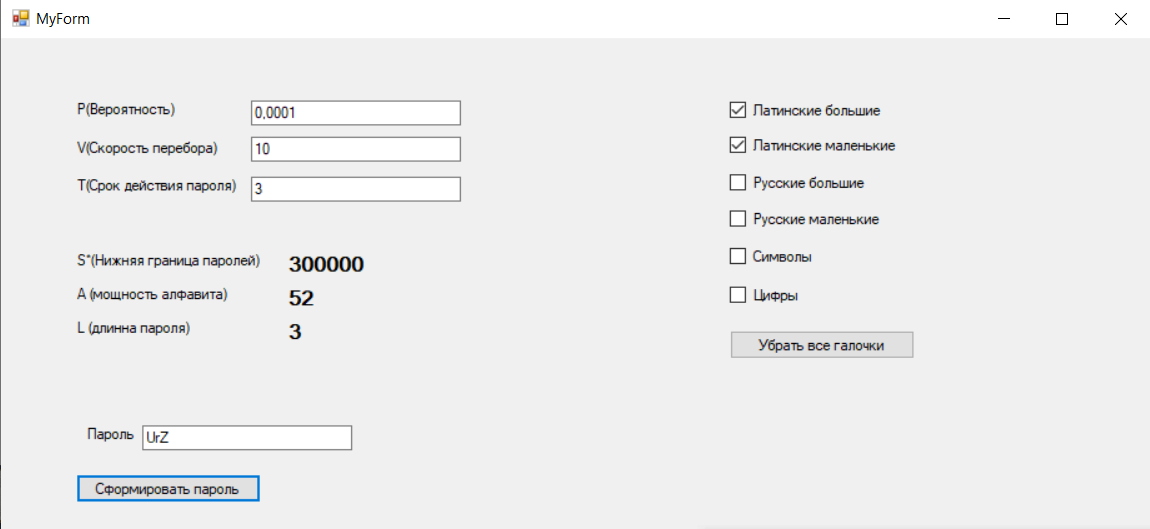Click the MyForm title text
1150x529 pixels.
pyautogui.click(x=63, y=19)
